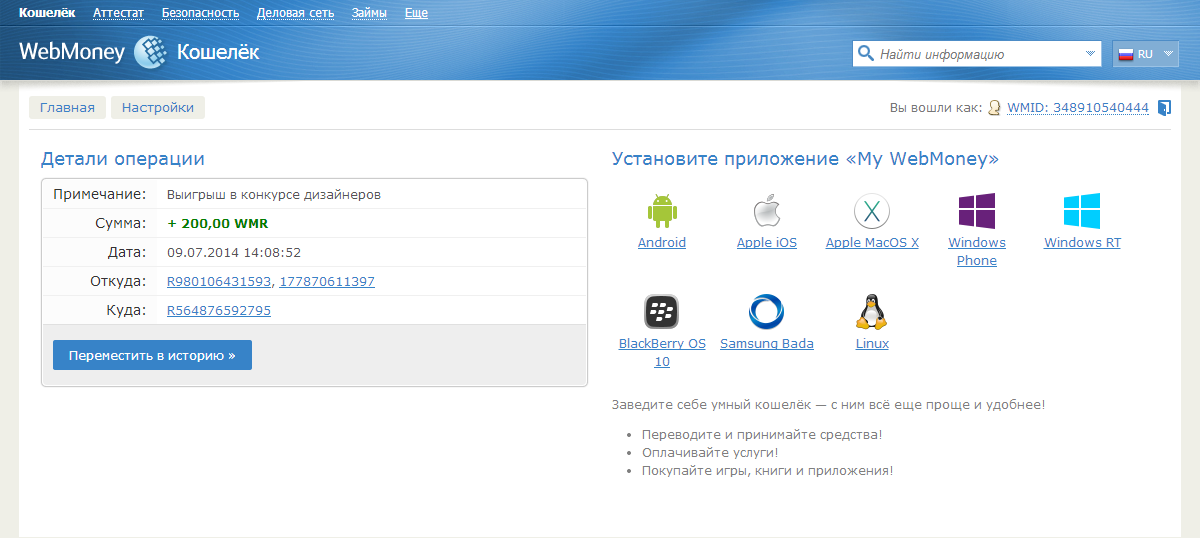Click the + 200,00 WMR amount
This screenshot has height=538, width=1200.
tap(218, 224)
